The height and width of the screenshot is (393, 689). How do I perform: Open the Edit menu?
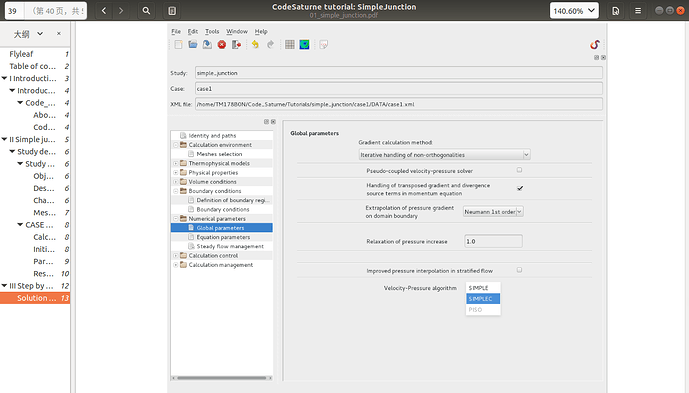coord(192,32)
